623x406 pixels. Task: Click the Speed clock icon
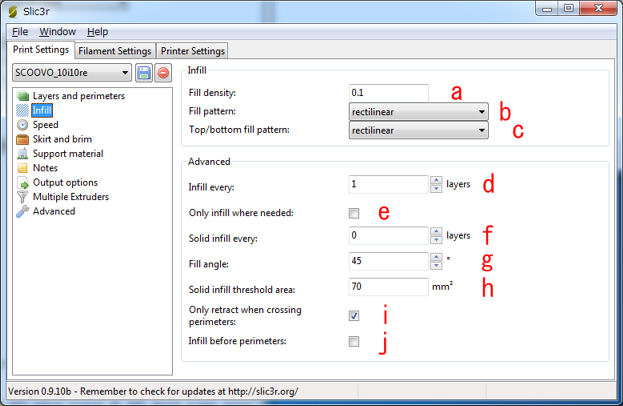point(23,125)
